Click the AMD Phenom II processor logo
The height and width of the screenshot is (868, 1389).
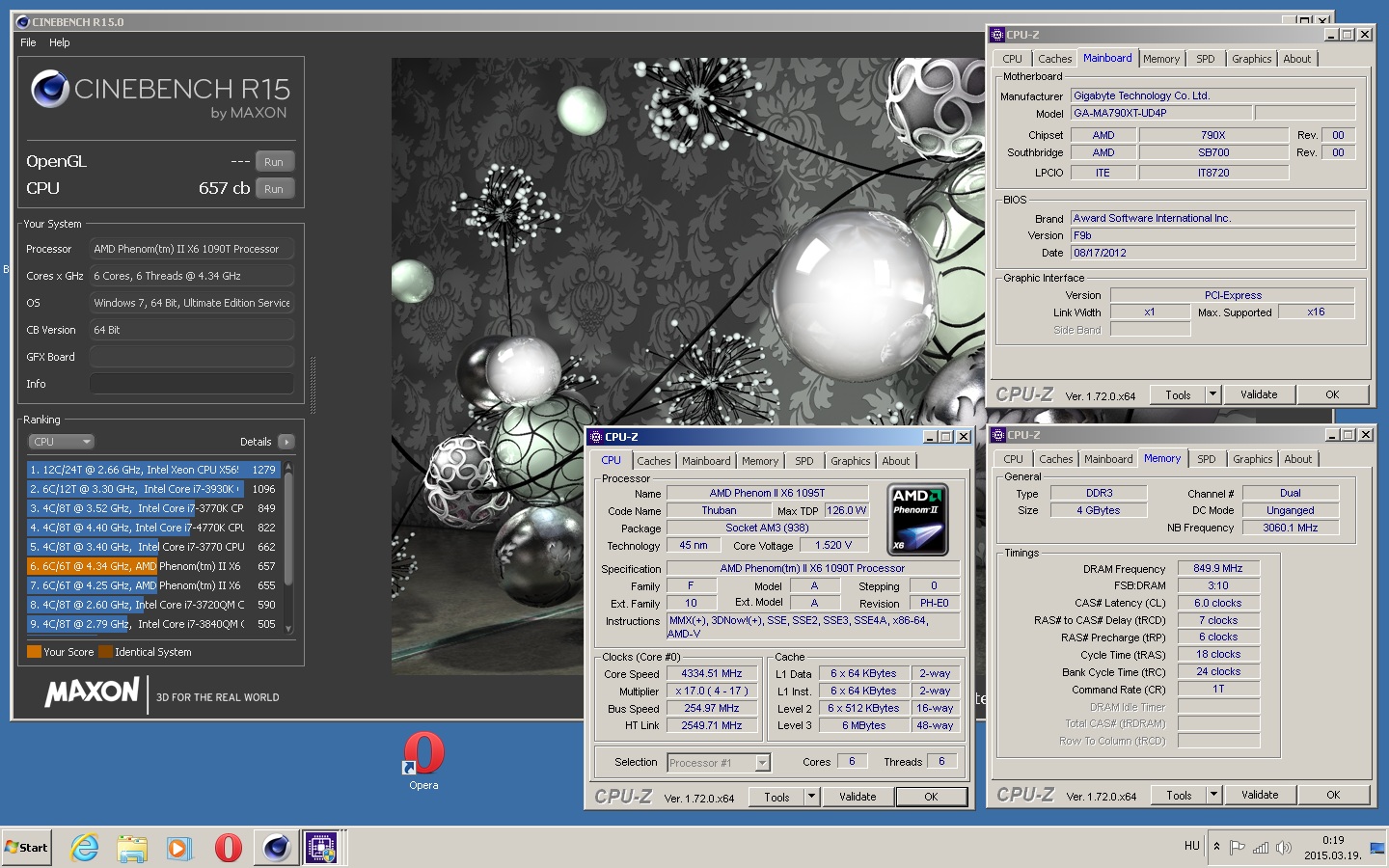click(x=917, y=519)
